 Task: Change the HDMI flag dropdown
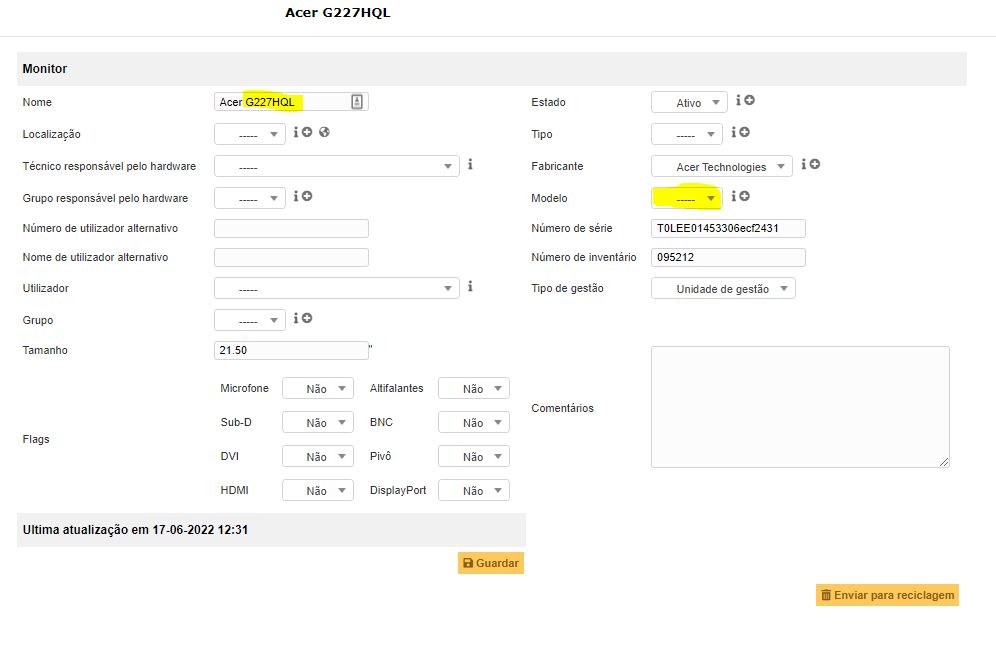318,490
